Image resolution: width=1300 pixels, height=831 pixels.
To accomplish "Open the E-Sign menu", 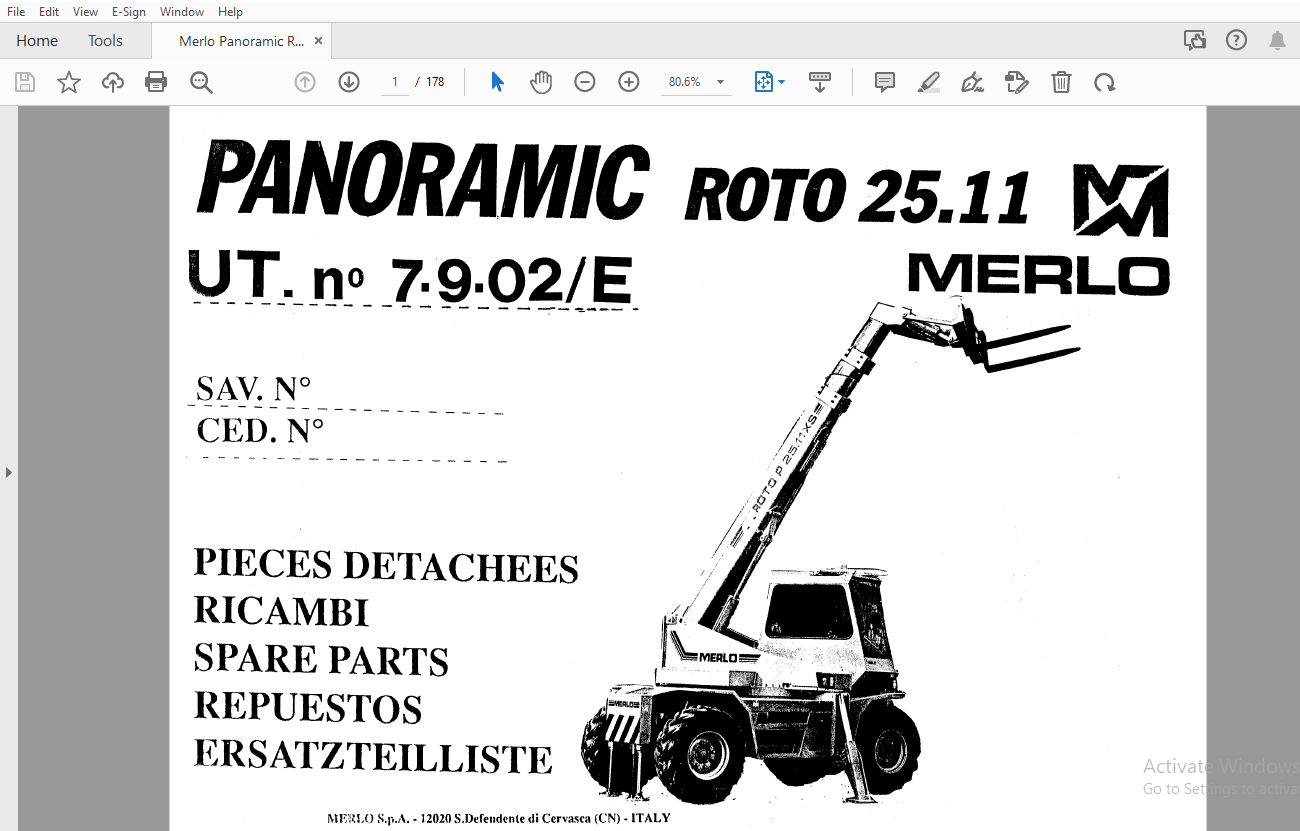I will [x=129, y=12].
